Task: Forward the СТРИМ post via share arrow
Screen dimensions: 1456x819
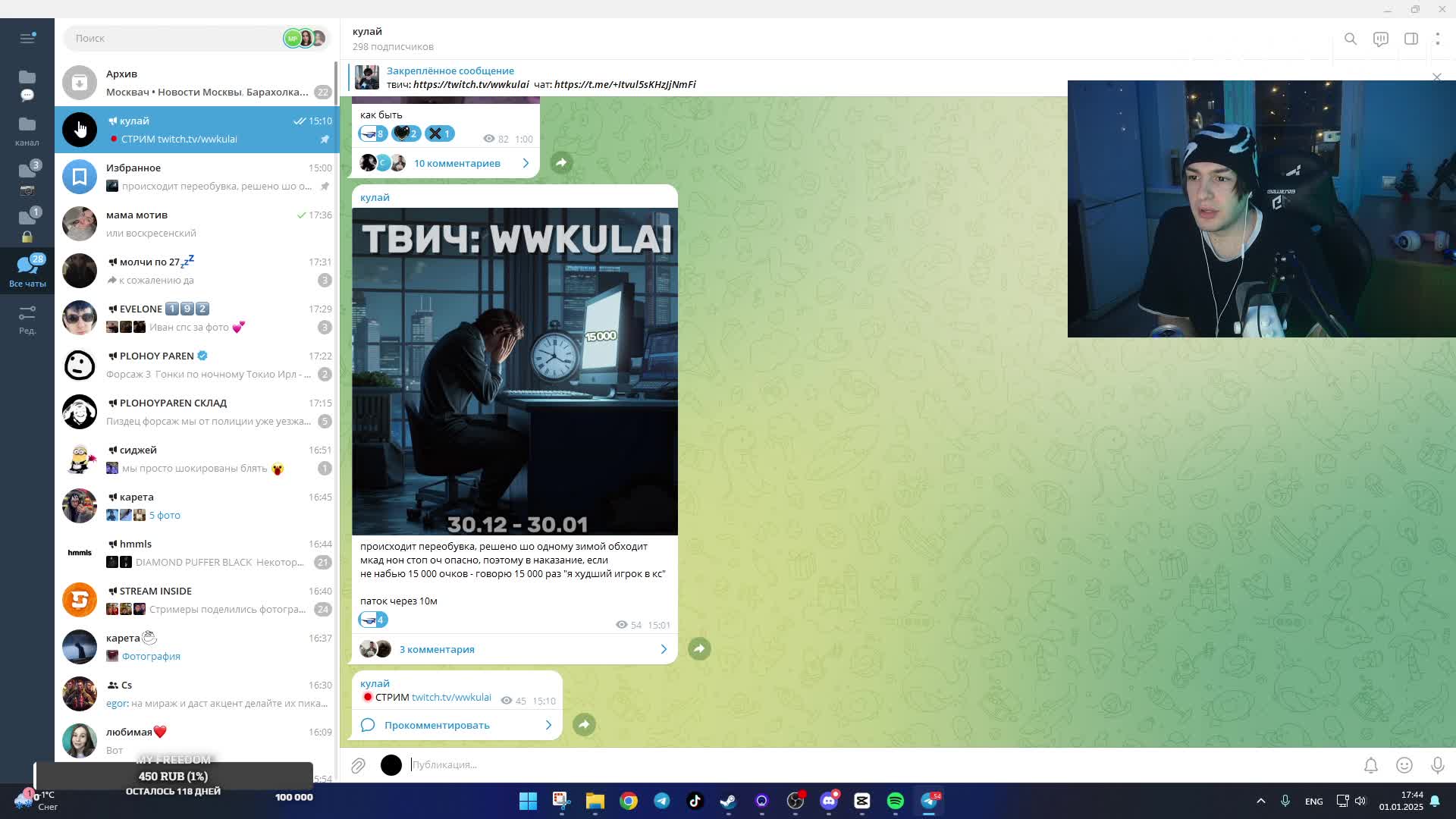Action: pos(584,725)
